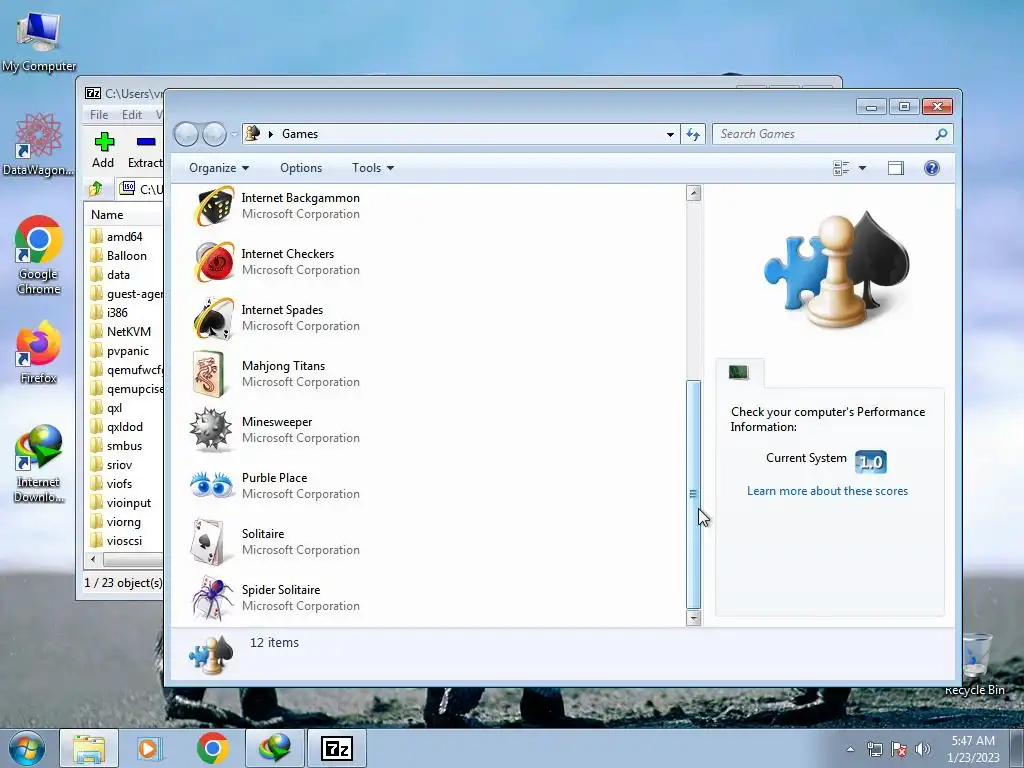1024x768 pixels.
Task: Click the system score 1.0 badge
Action: tap(871, 462)
